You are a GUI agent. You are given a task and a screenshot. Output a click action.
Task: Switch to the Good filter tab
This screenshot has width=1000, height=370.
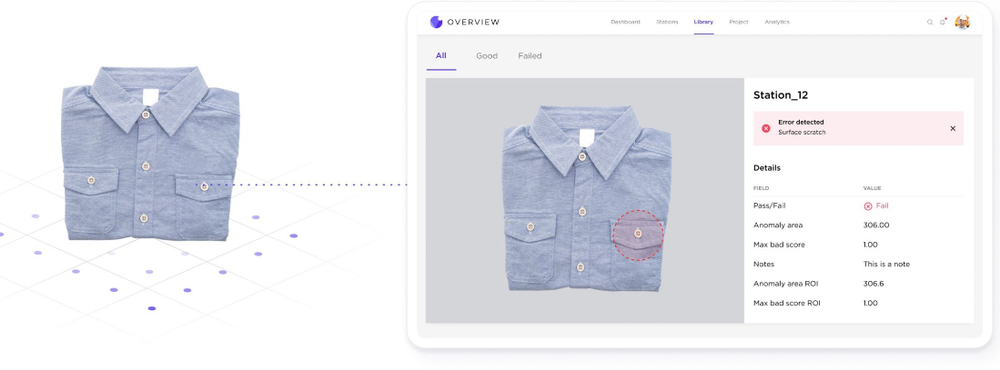pos(487,56)
